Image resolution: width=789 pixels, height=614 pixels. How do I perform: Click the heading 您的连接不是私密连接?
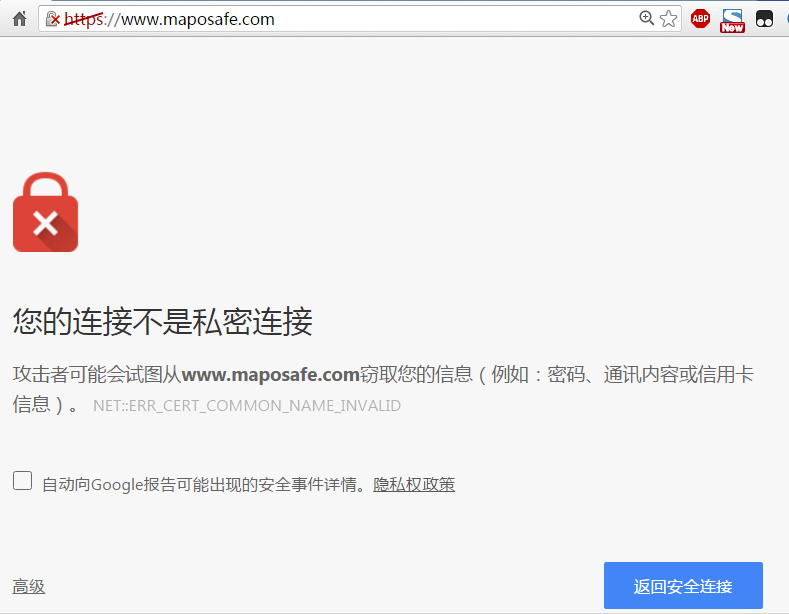(x=163, y=321)
